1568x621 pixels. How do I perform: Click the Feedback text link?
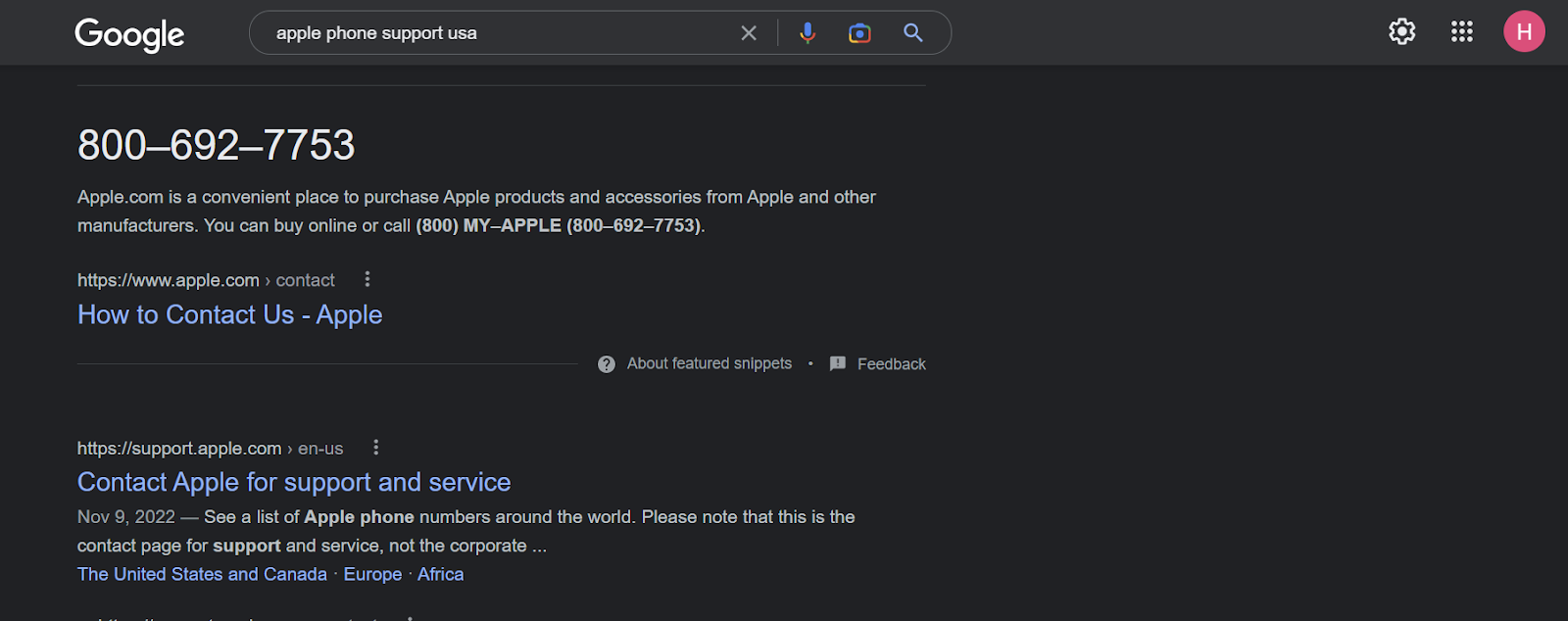tap(891, 364)
